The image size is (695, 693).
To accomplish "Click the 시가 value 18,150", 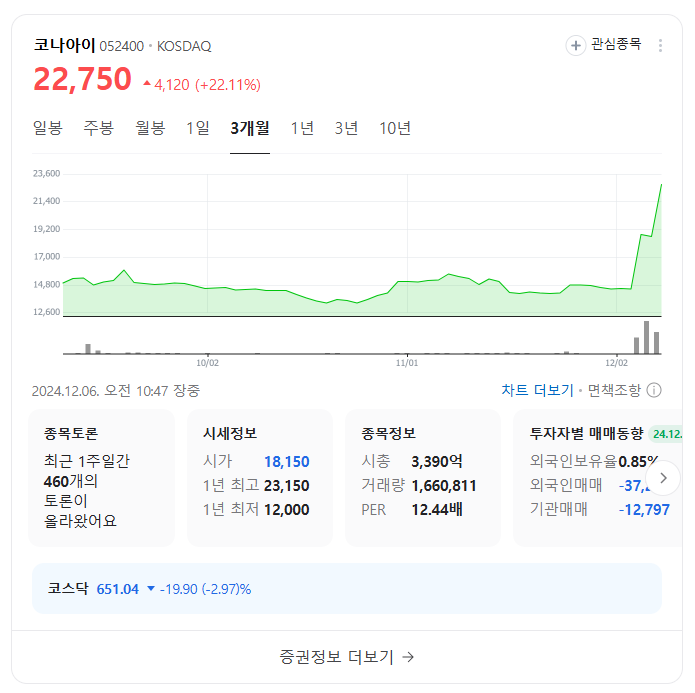I will (x=287, y=462).
